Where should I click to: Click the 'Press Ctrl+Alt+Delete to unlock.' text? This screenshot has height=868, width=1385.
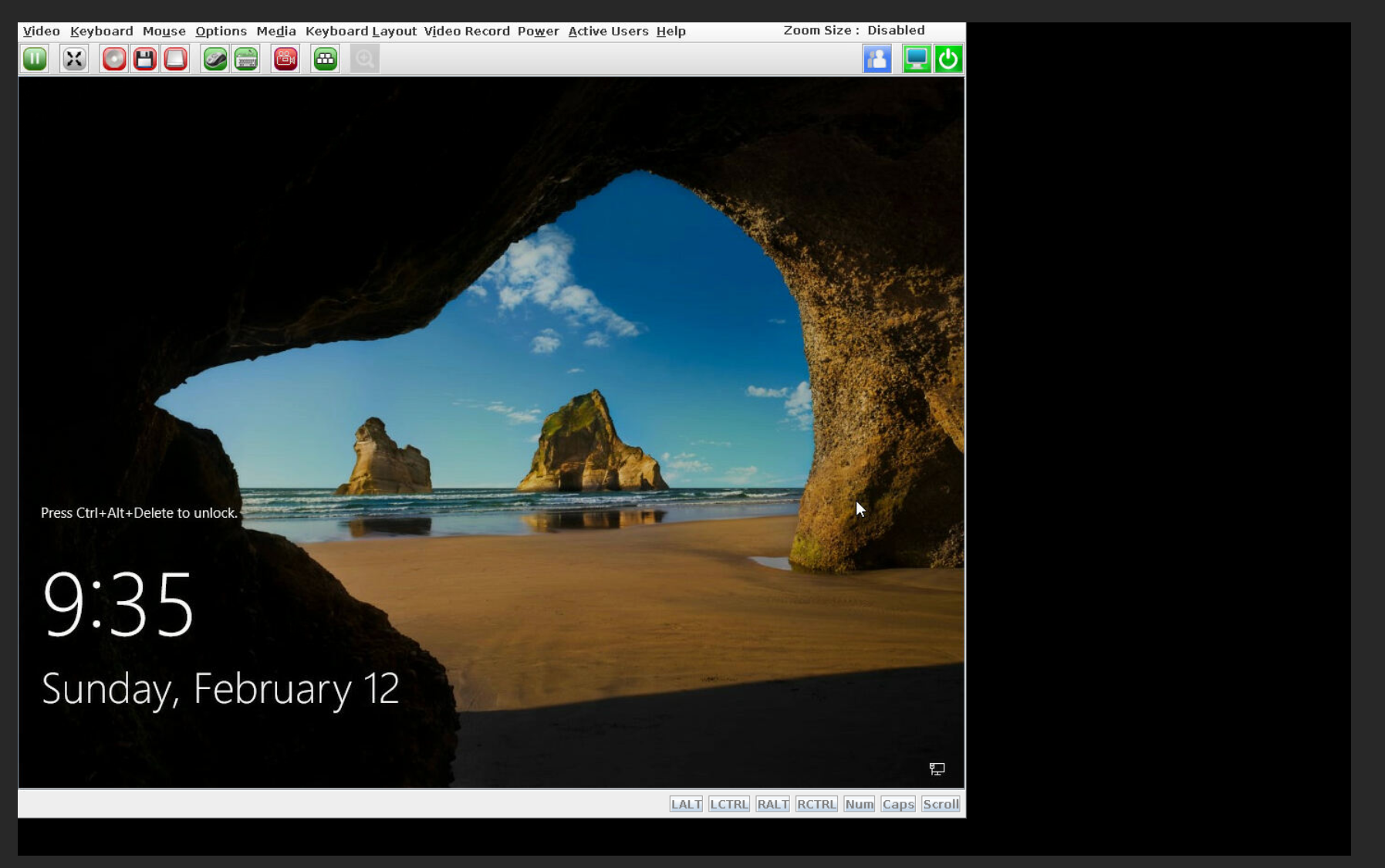(139, 513)
